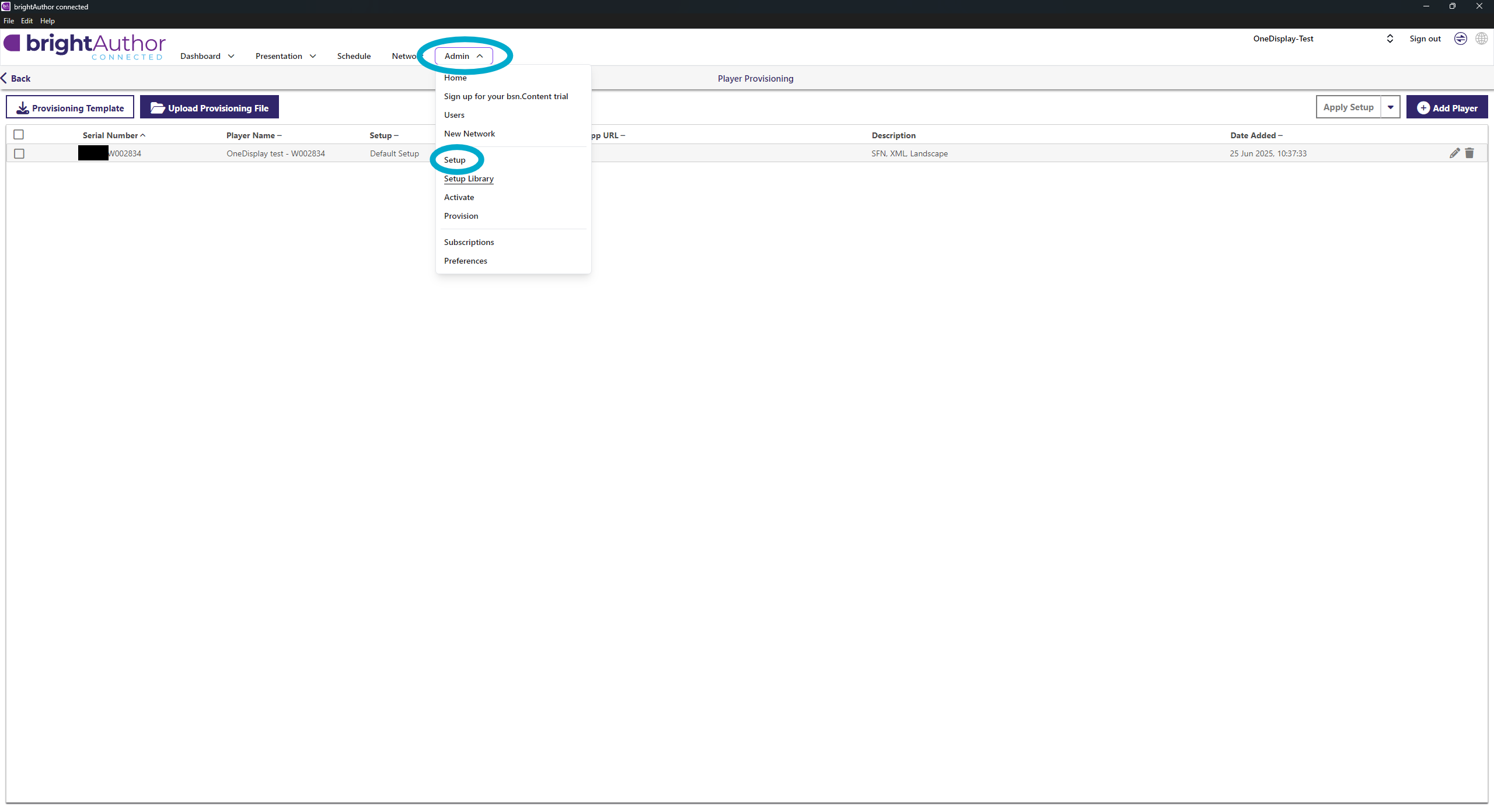This screenshot has height=812, width=1494.
Task: Expand the OneDisplay-Test network selector
Action: click(x=1390, y=38)
